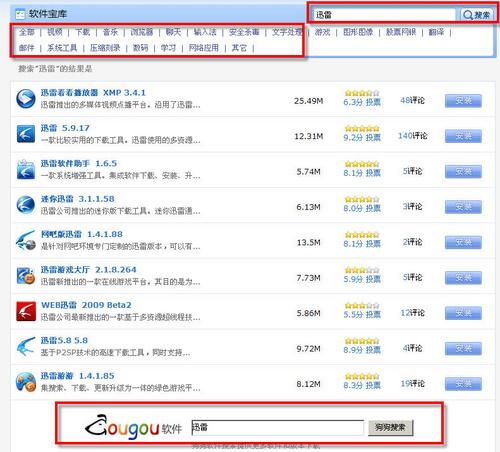Switch to the 安全杀毒 category

point(244,32)
